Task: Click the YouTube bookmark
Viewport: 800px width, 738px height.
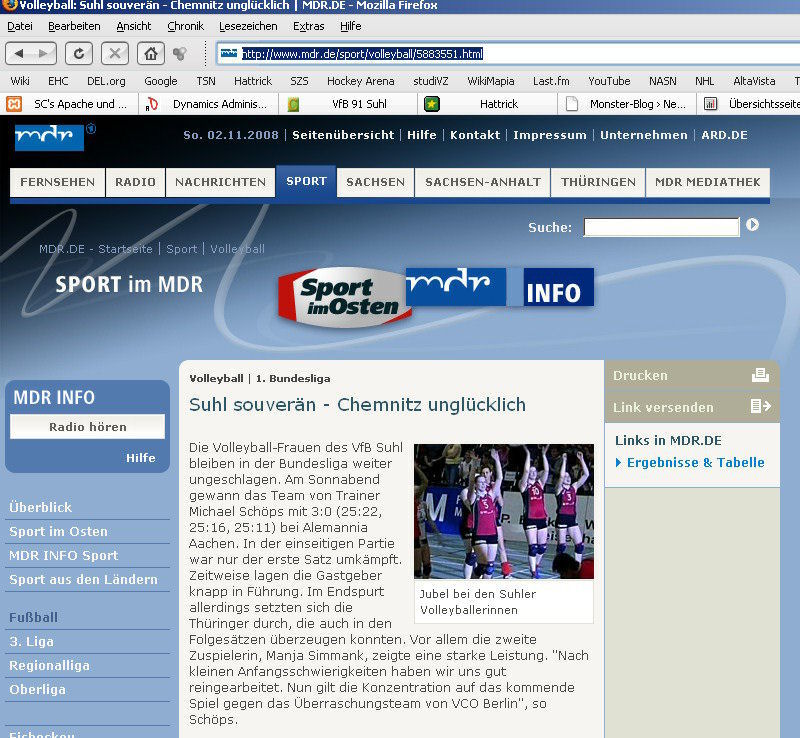Action: (x=609, y=81)
